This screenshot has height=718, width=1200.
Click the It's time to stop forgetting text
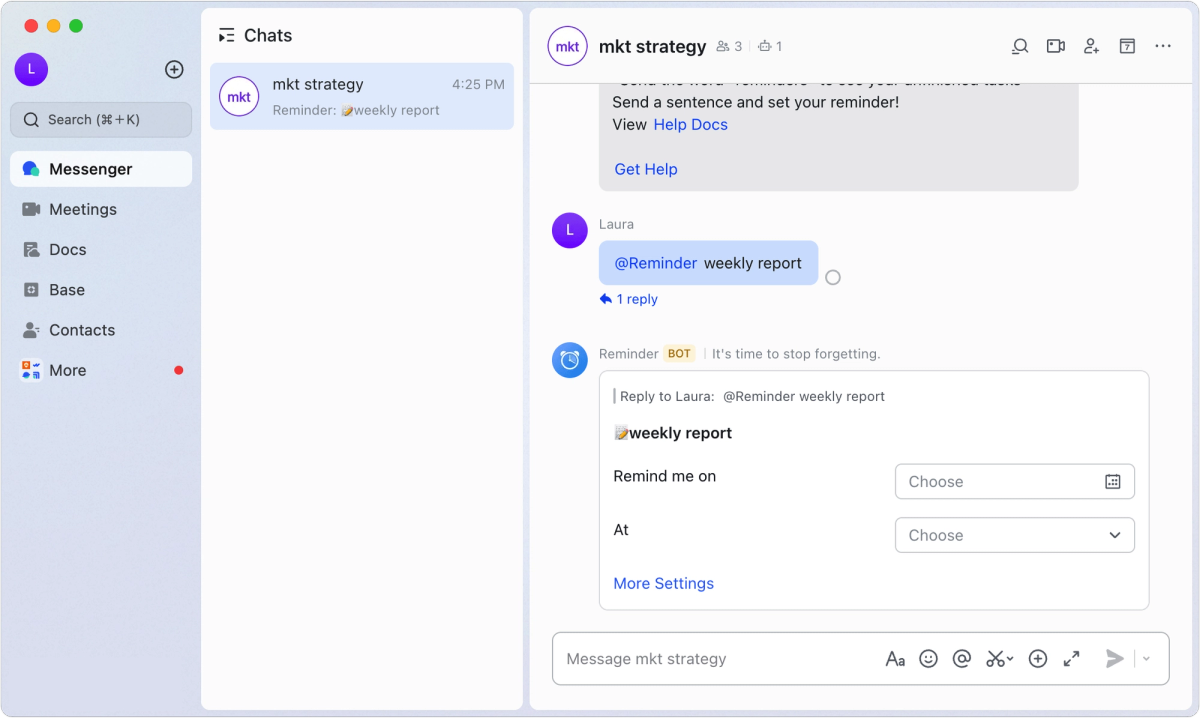[796, 354]
